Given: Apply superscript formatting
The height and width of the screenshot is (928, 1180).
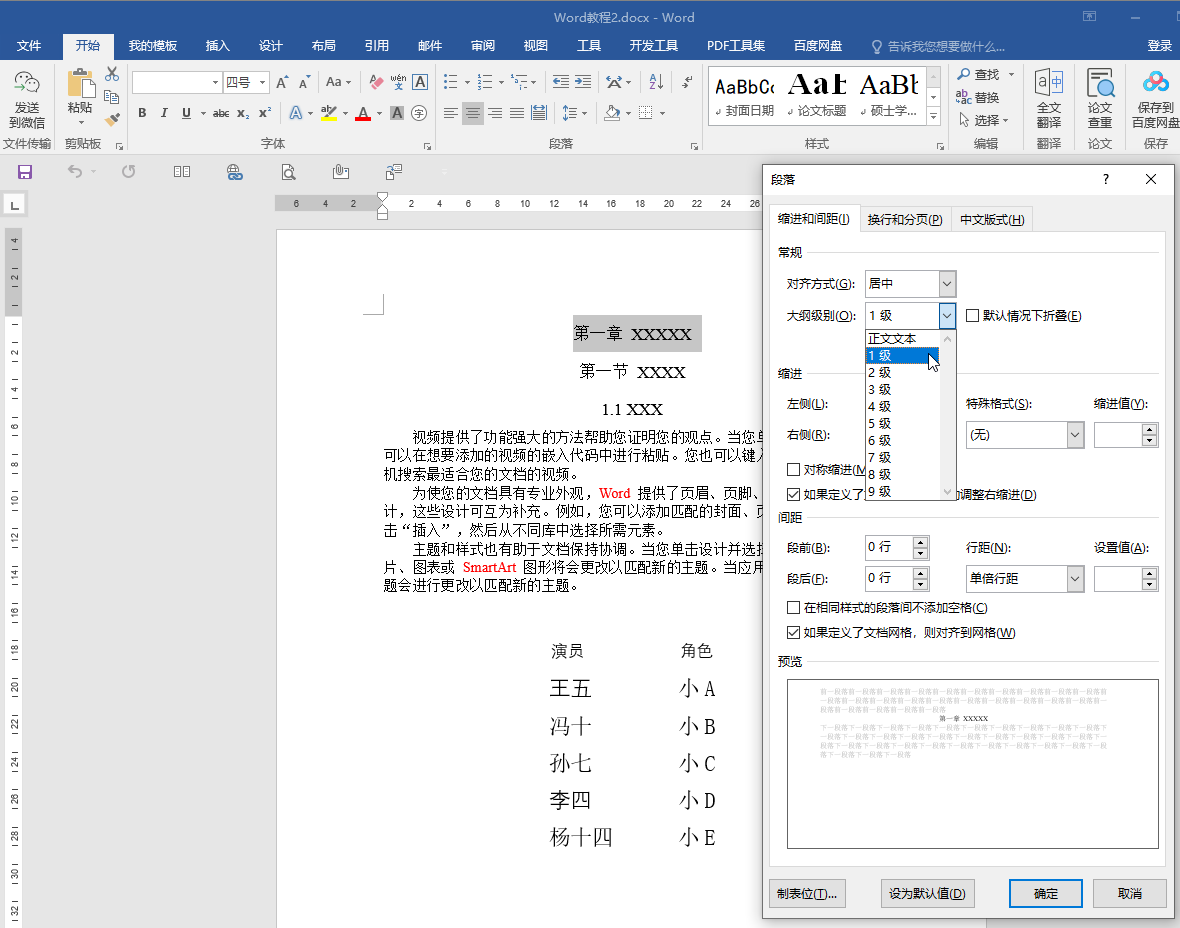Looking at the screenshot, I should 265,113.
